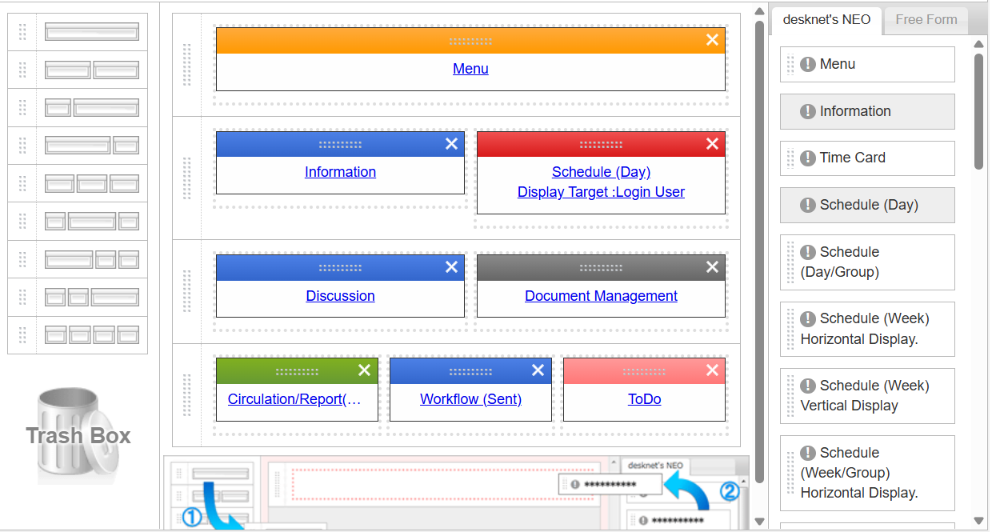Grab the green Circulation/Report header handle
The height and width of the screenshot is (532, 990).
(297, 372)
